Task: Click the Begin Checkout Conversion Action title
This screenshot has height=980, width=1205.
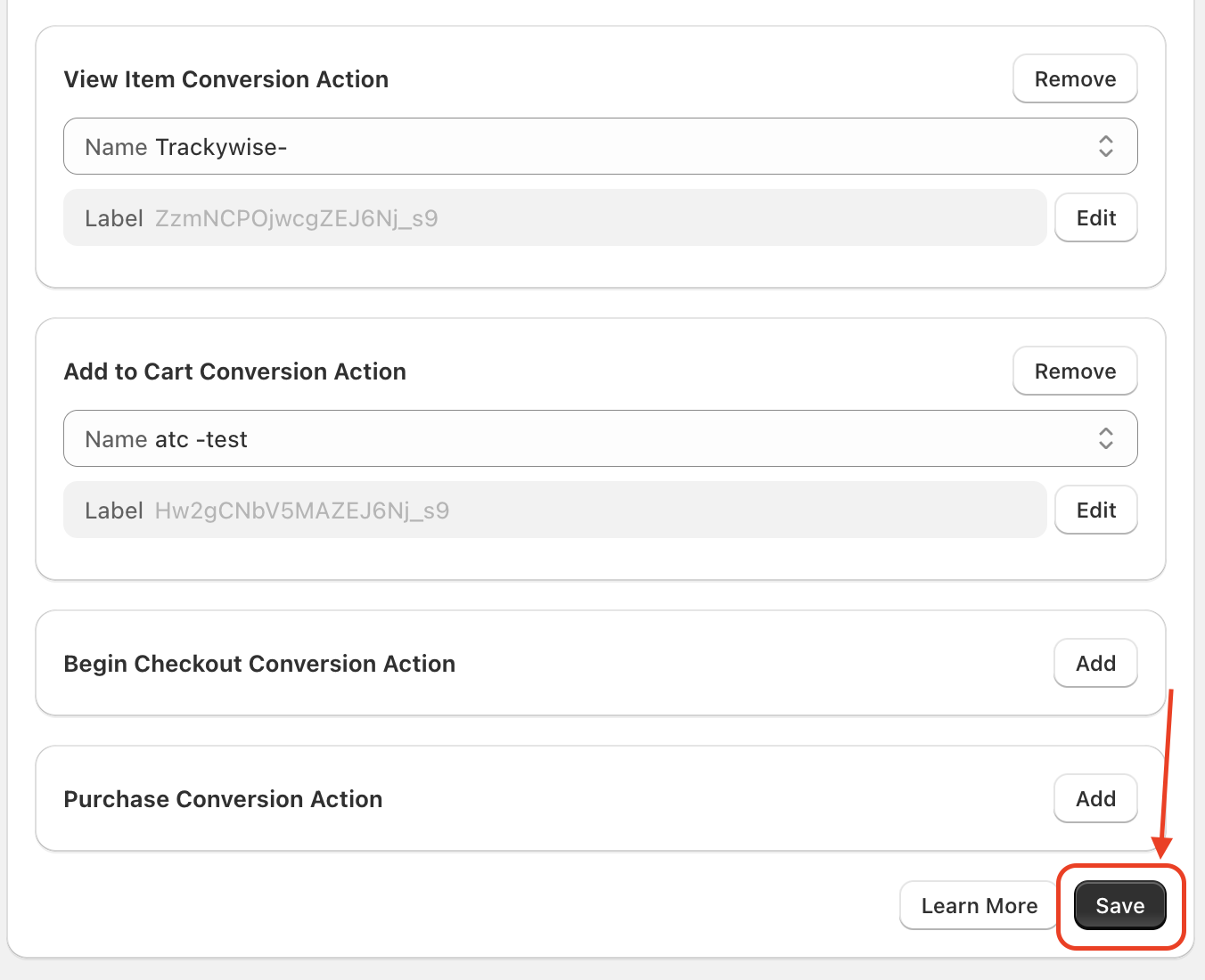Action: pos(259,664)
